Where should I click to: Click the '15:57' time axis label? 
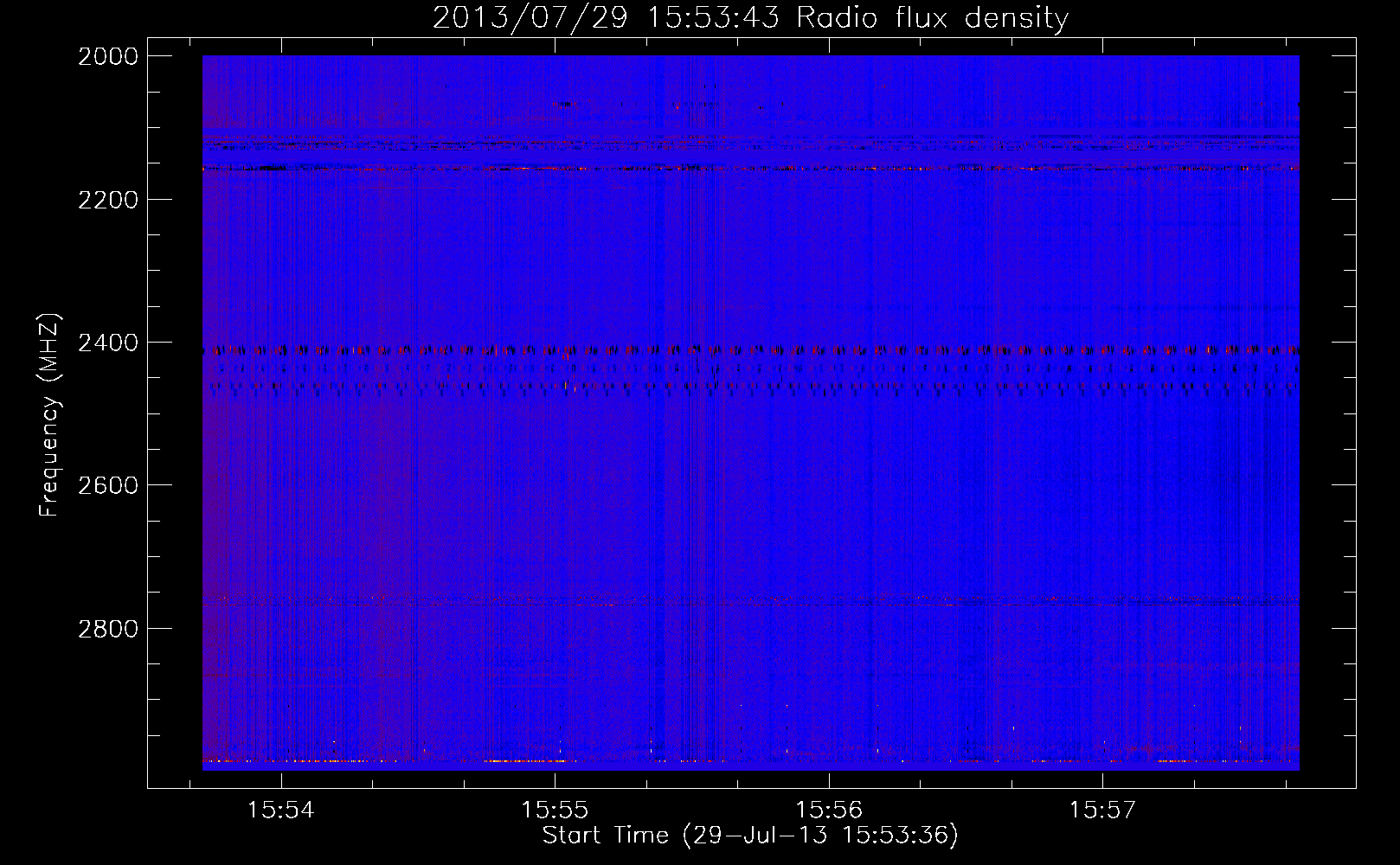[1102, 811]
